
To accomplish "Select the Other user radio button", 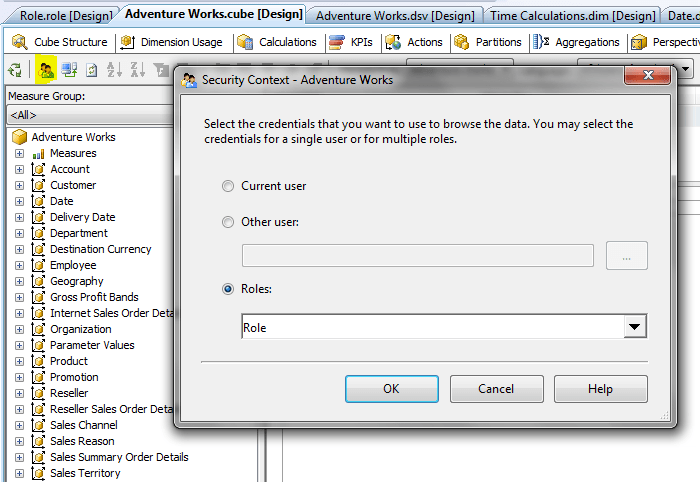I will click(x=228, y=222).
